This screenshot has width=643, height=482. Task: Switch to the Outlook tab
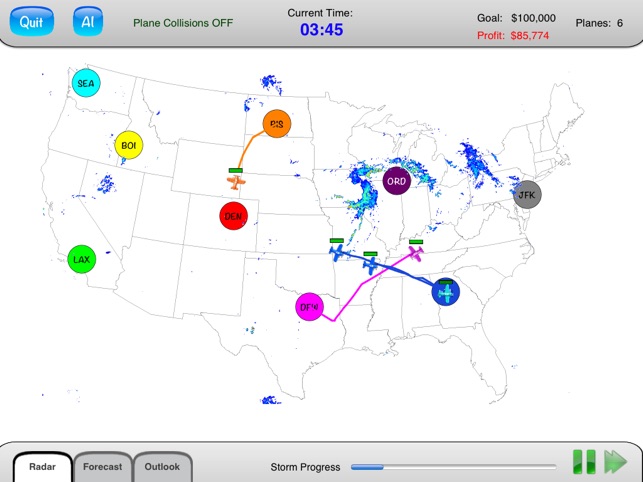tap(162, 467)
